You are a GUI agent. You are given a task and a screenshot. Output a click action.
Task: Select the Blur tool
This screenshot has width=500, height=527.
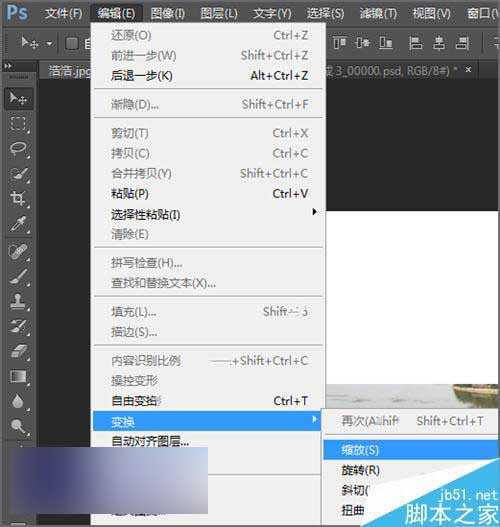click(x=18, y=401)
